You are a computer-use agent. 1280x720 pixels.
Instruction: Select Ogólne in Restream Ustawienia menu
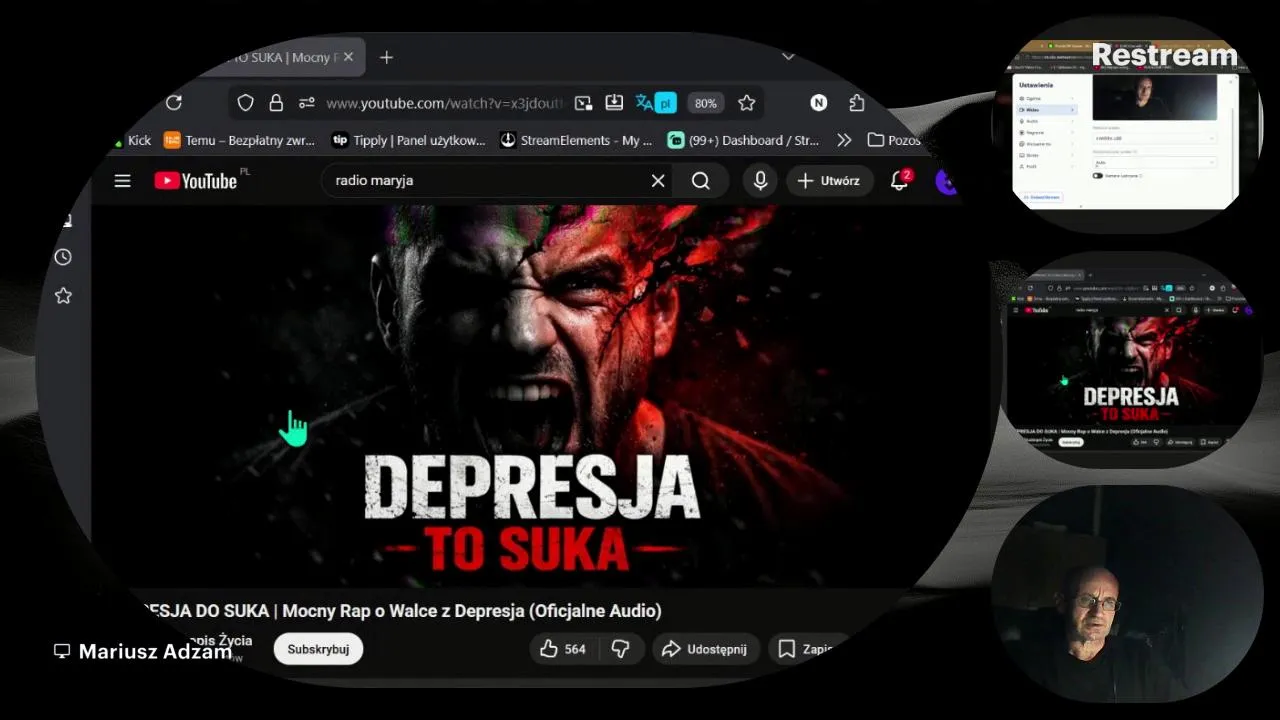pos(1046,98)
